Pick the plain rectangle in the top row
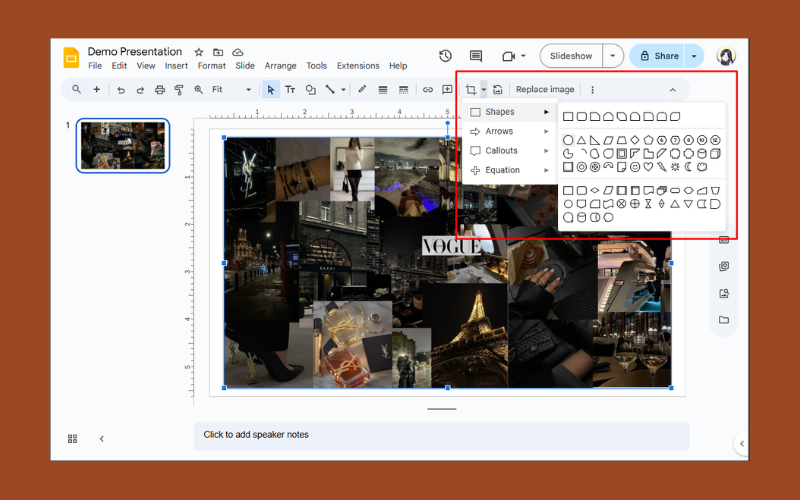The image size is (800, 500). 568,117
